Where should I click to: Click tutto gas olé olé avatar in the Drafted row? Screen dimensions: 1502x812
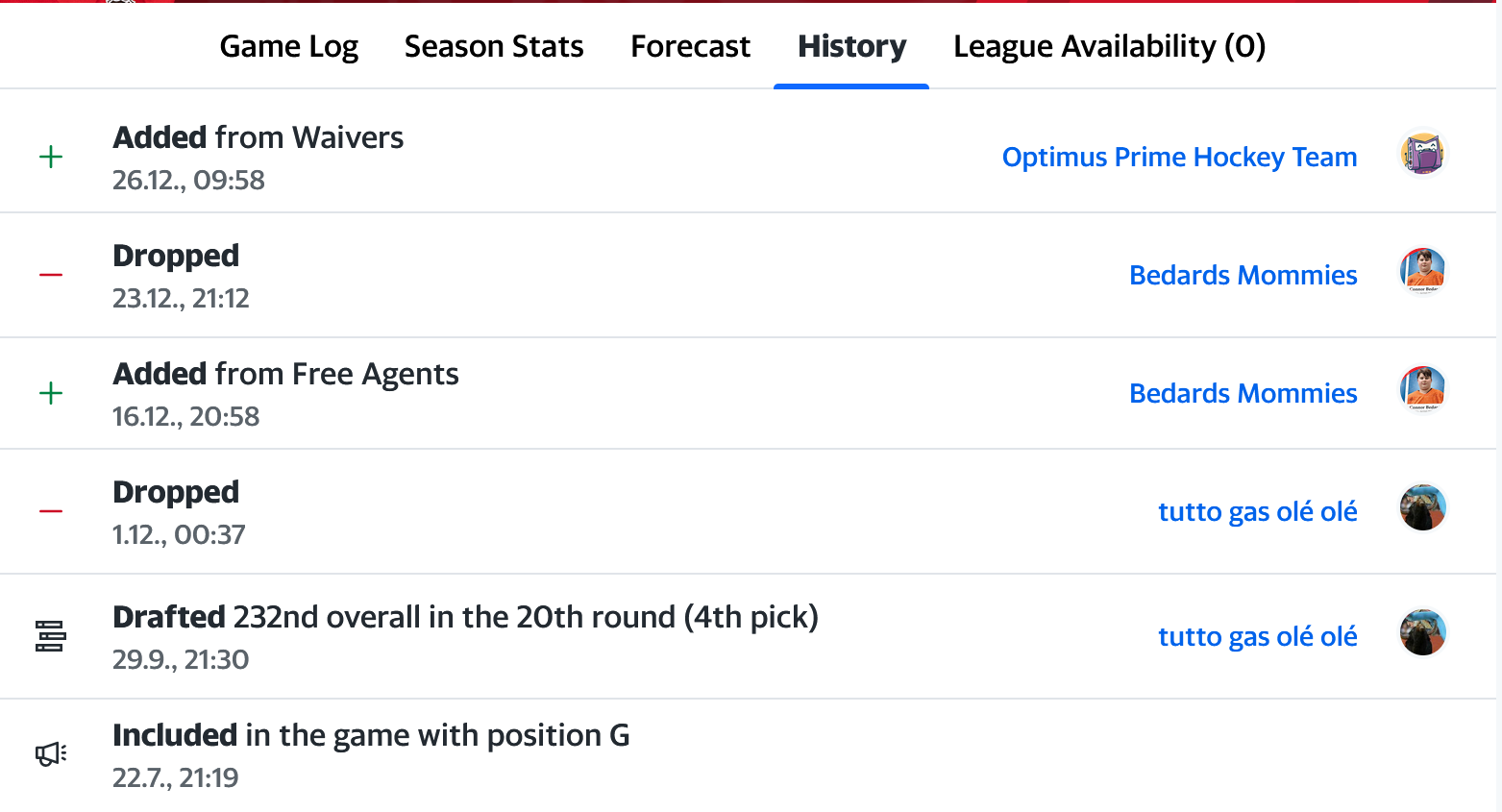[x=1422, y=633]
